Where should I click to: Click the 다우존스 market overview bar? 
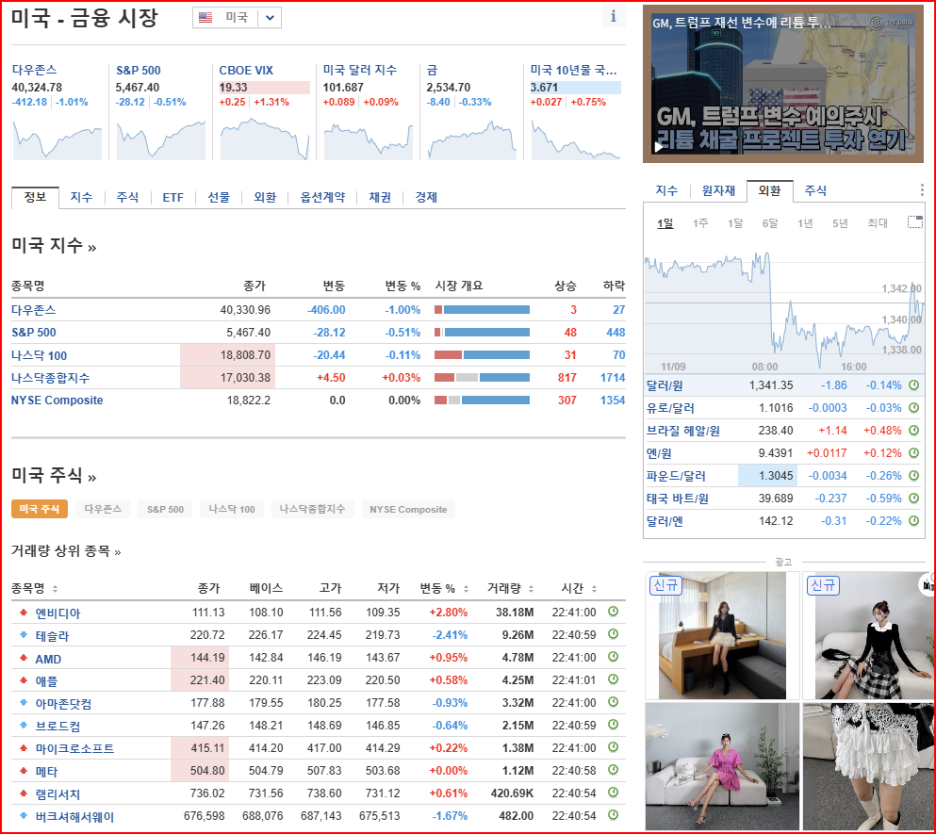coord(482,310)
